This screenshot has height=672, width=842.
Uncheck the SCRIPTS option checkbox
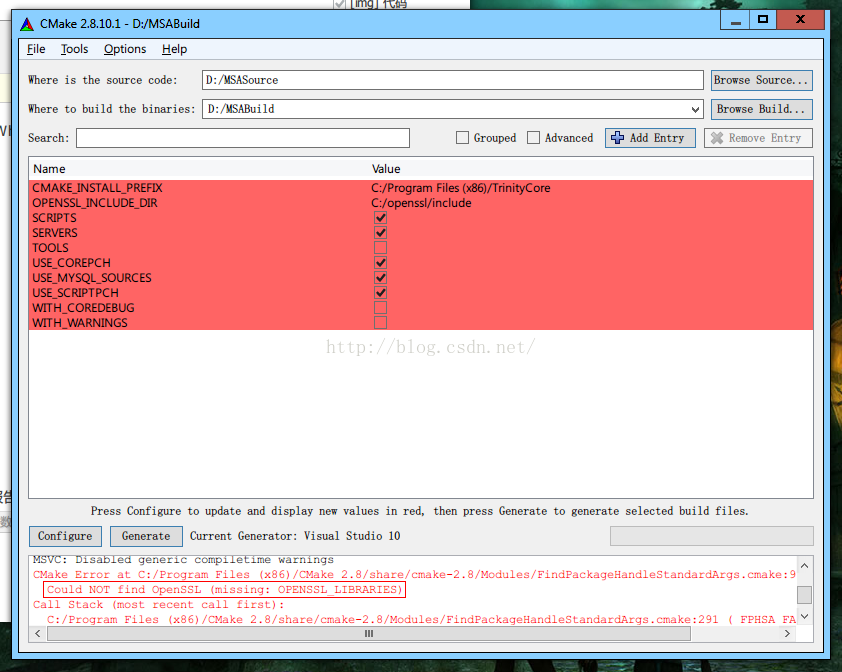tap(380, 218)
